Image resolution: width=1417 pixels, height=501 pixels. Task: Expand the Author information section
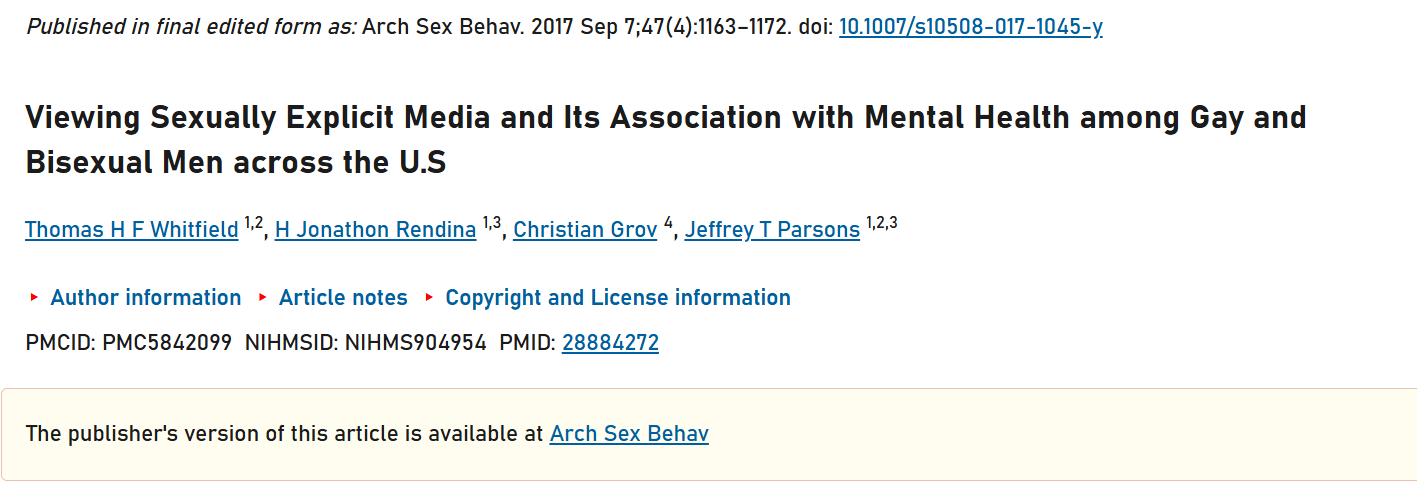[x=146, y=298]
